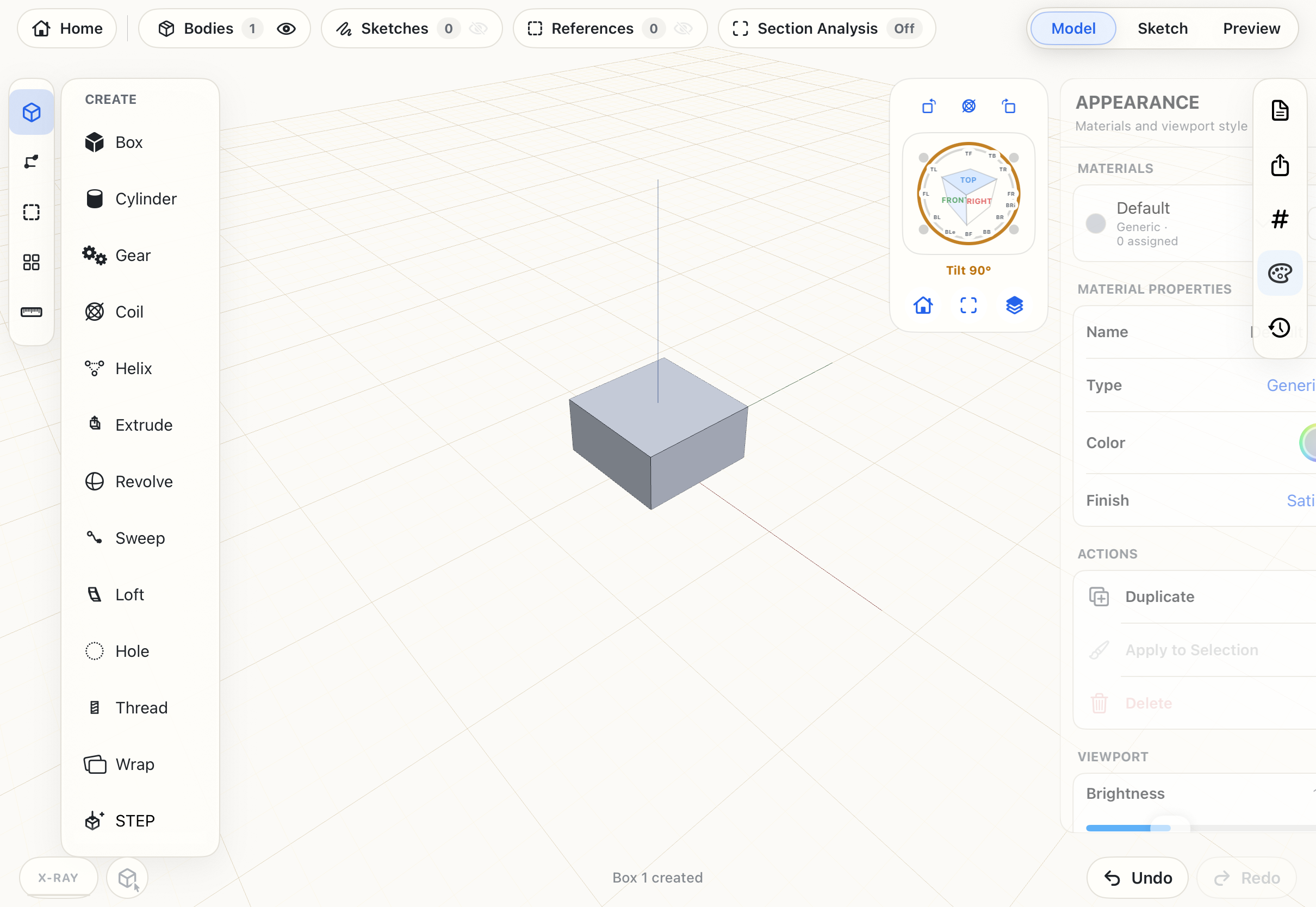Select the Helix tool
Viewport: 1316px width, 907px height.
coord(140,368)
